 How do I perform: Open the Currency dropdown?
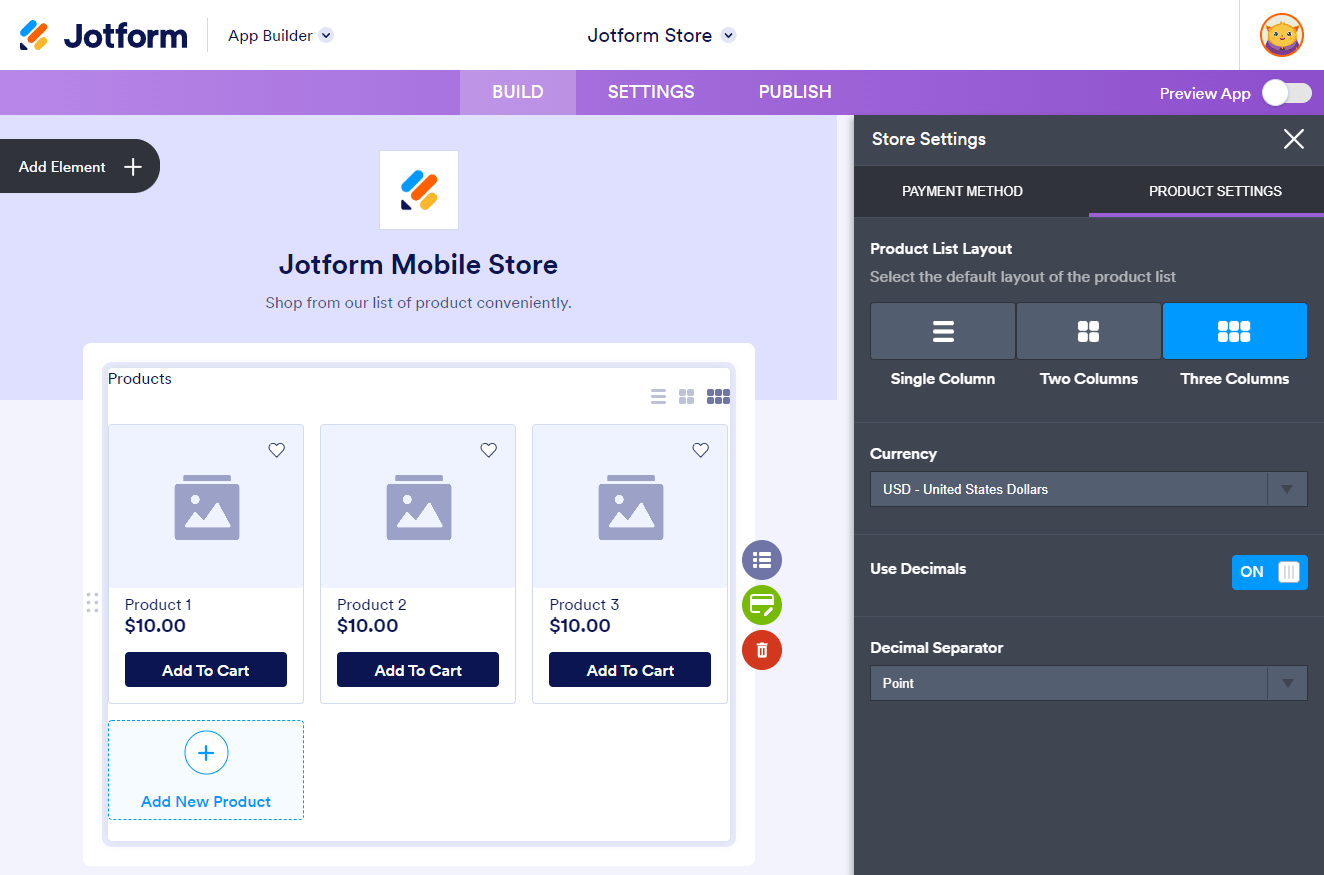[x=1089, y=489]
